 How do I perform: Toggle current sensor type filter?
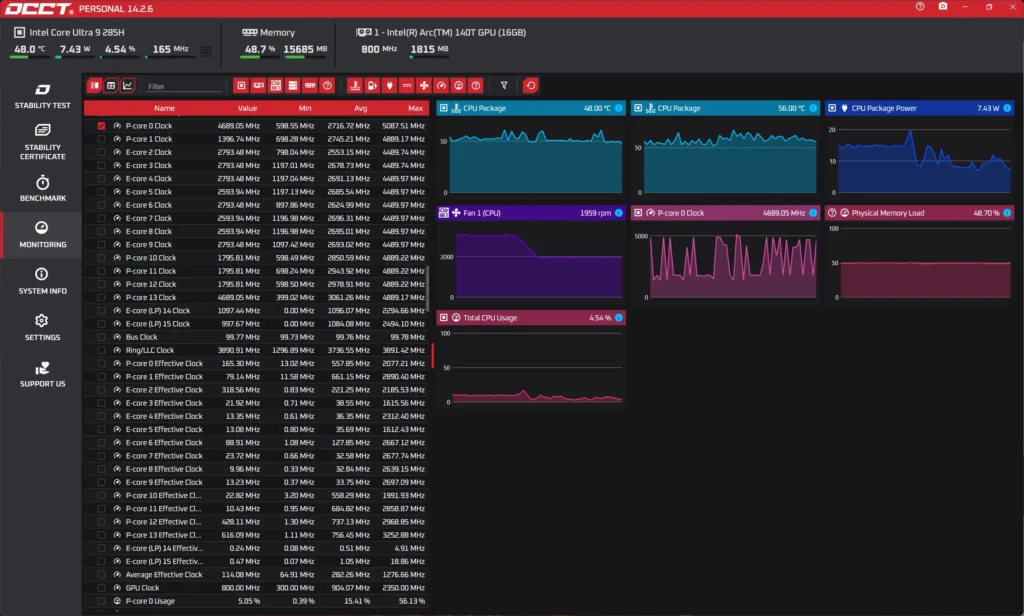(406, 86)
